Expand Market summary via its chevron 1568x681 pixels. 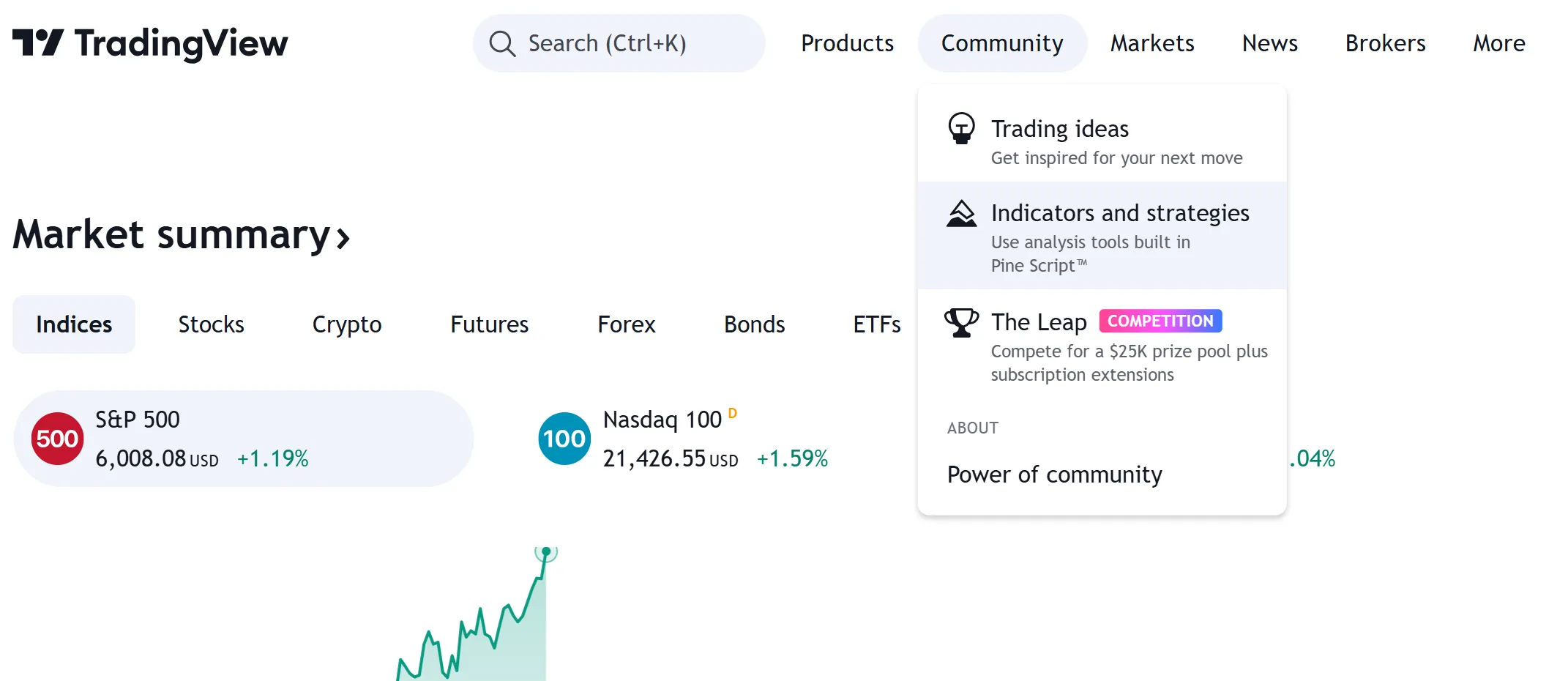pos(343,237)
